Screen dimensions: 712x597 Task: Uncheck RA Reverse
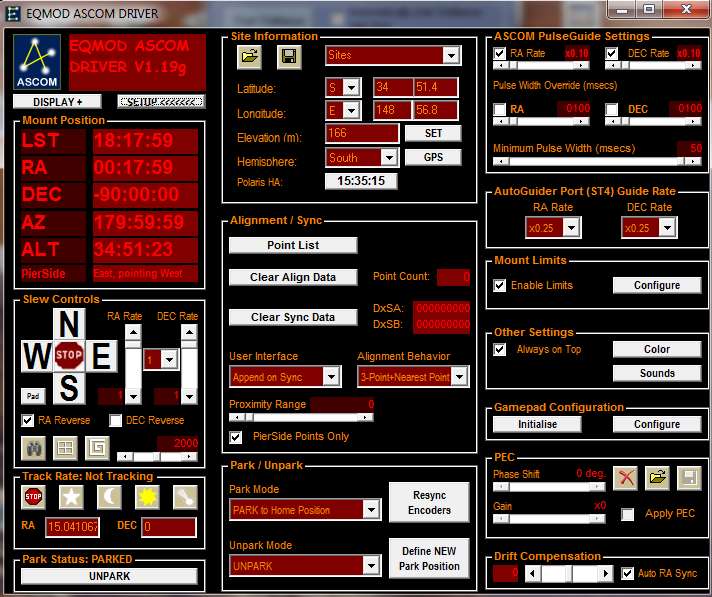coord(27,420)
